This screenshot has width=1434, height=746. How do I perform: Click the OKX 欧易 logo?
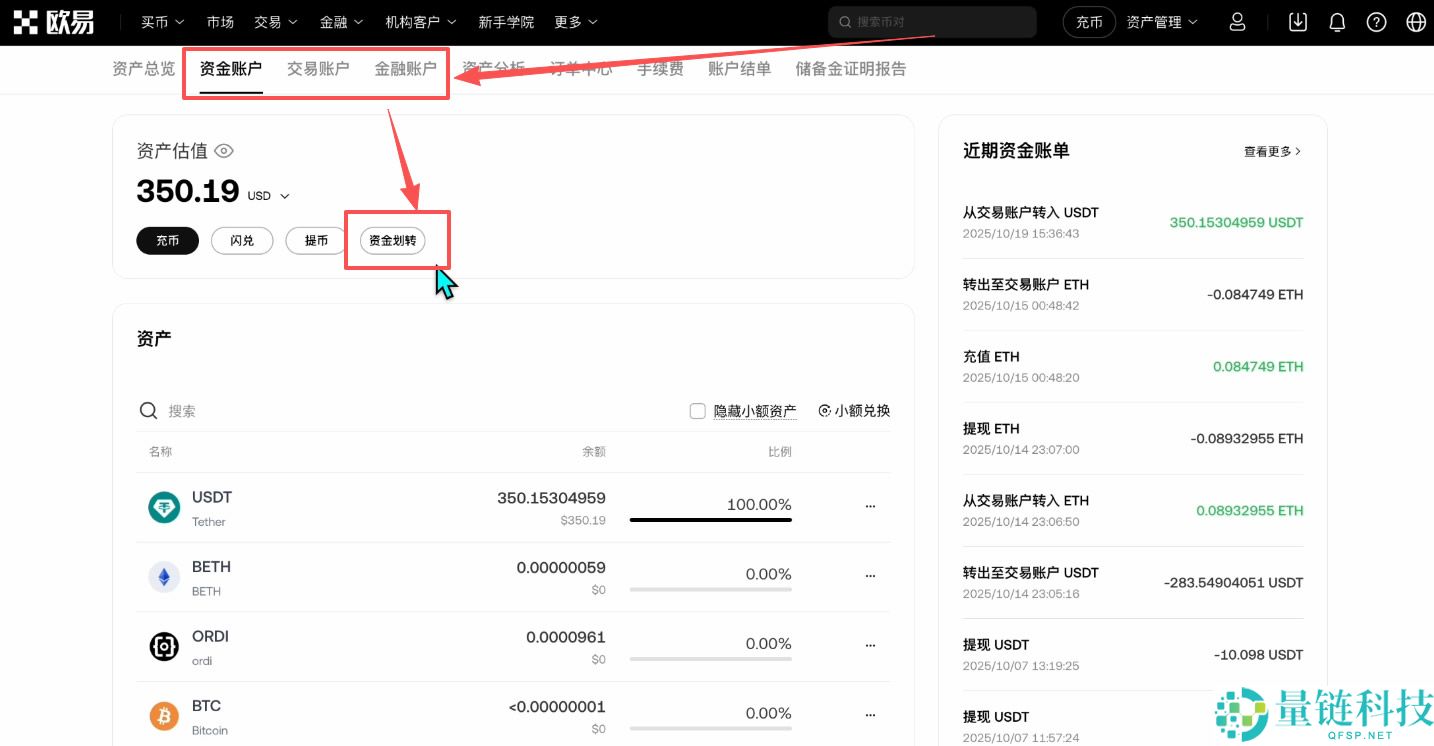pos(55,21)
